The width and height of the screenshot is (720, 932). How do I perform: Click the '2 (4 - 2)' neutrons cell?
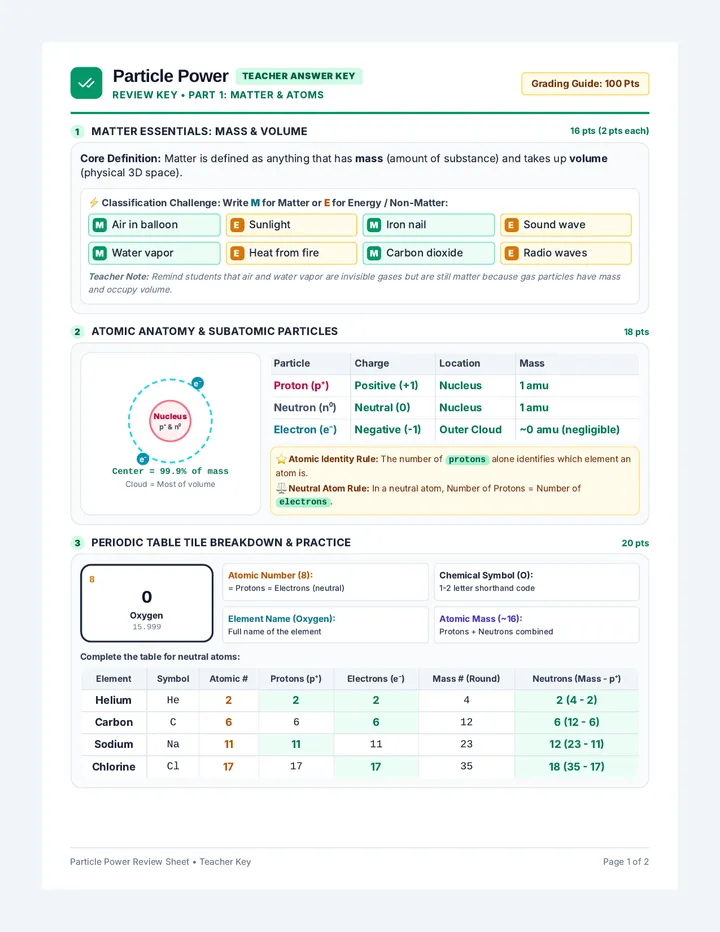pos(576,700)
